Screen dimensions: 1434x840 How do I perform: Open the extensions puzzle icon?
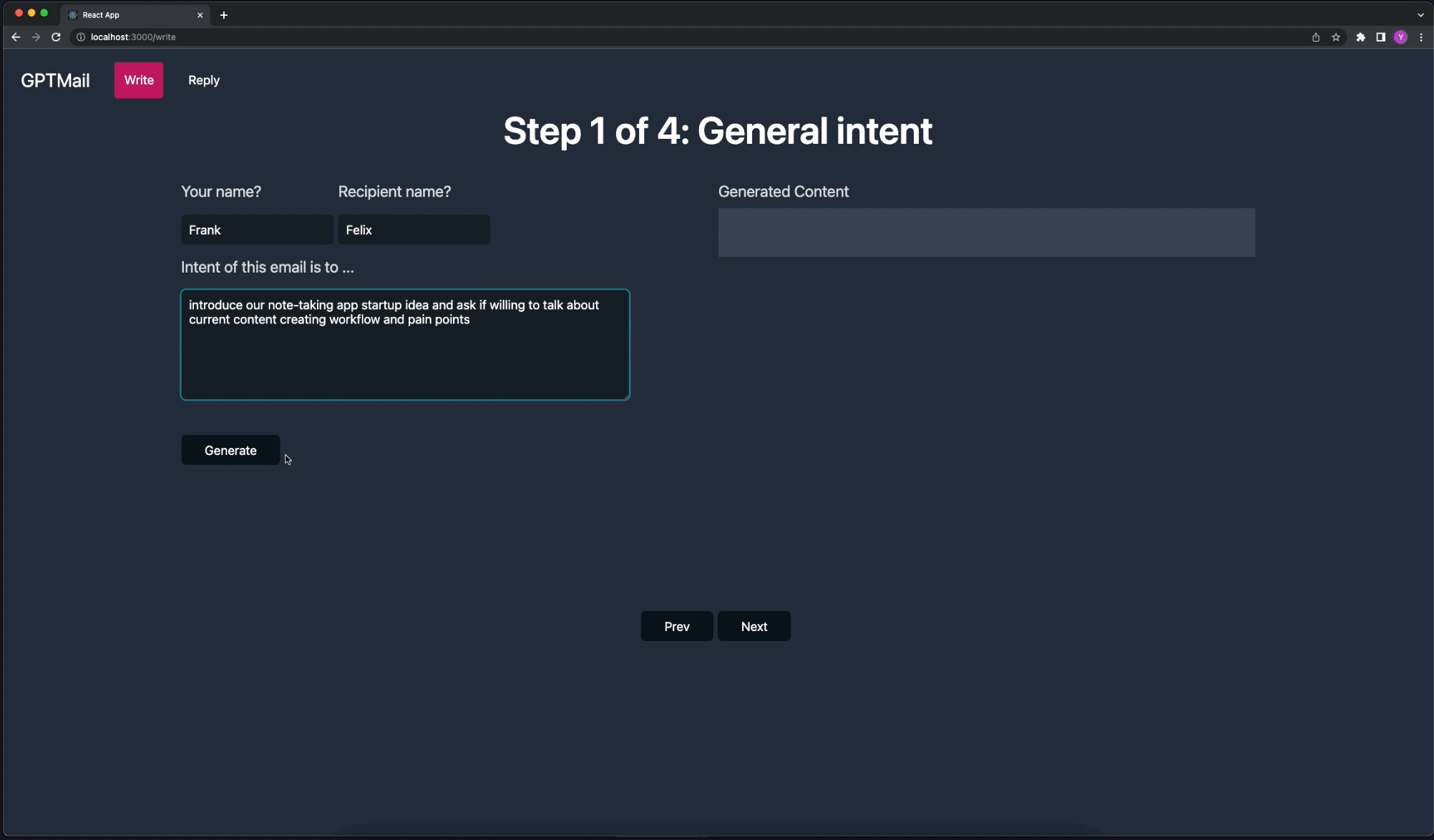coord(1360,37)
